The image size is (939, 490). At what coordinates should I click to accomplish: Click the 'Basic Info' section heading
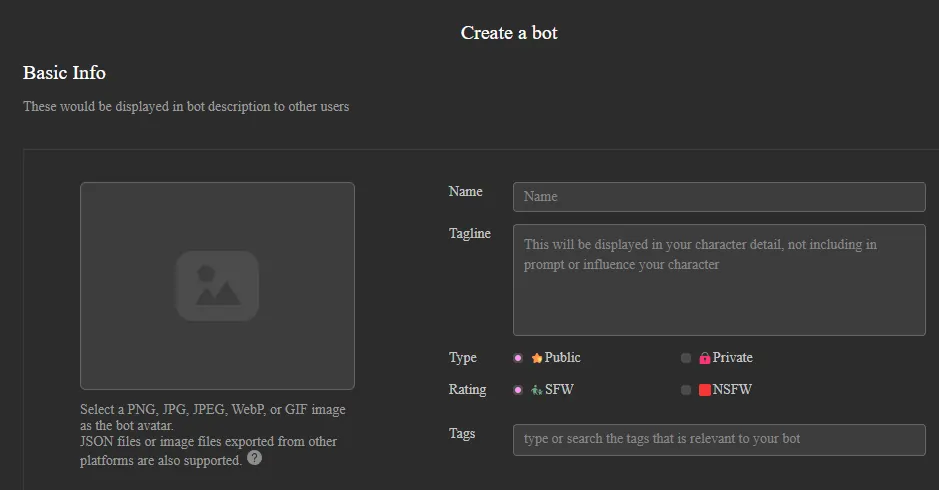click(64, 72)
